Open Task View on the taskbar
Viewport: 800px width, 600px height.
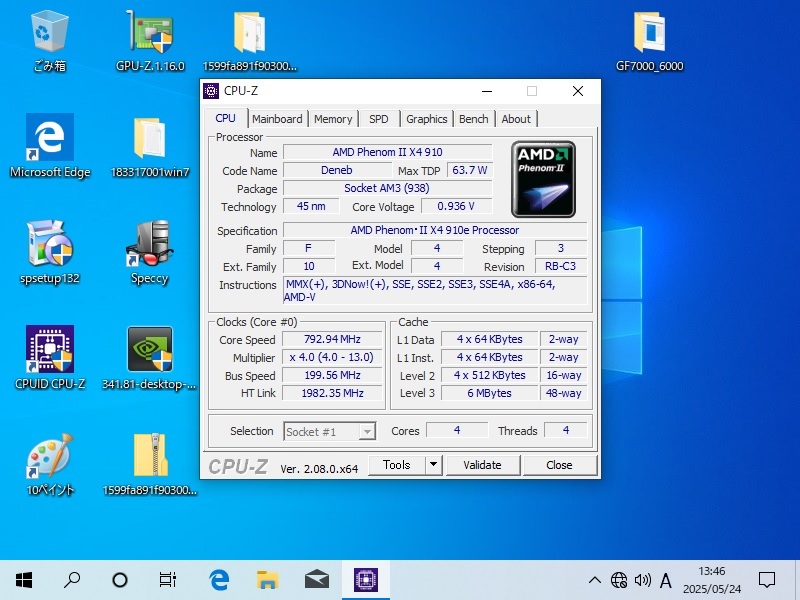point(168,580)
